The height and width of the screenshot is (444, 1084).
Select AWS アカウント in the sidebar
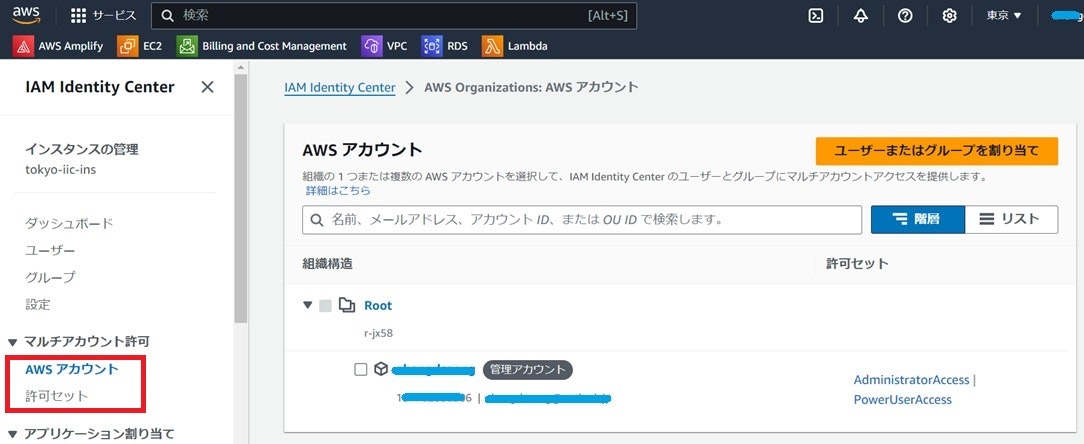click(72, 369)
